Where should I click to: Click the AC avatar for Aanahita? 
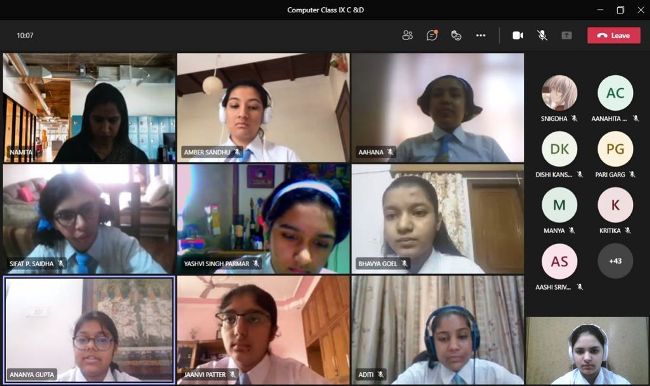[x=615, y=93]
